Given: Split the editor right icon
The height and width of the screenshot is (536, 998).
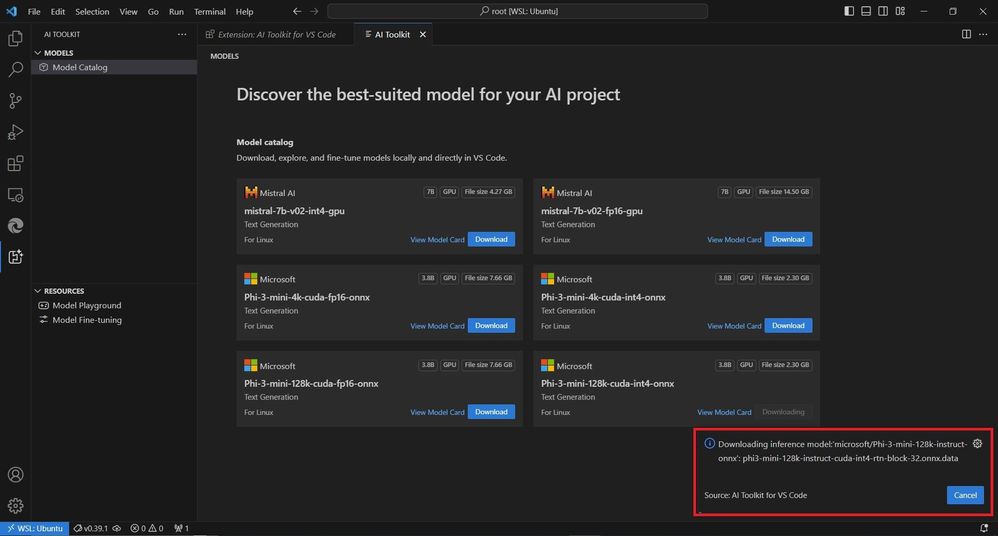Looking at the screenshot, I should (966, 34).
